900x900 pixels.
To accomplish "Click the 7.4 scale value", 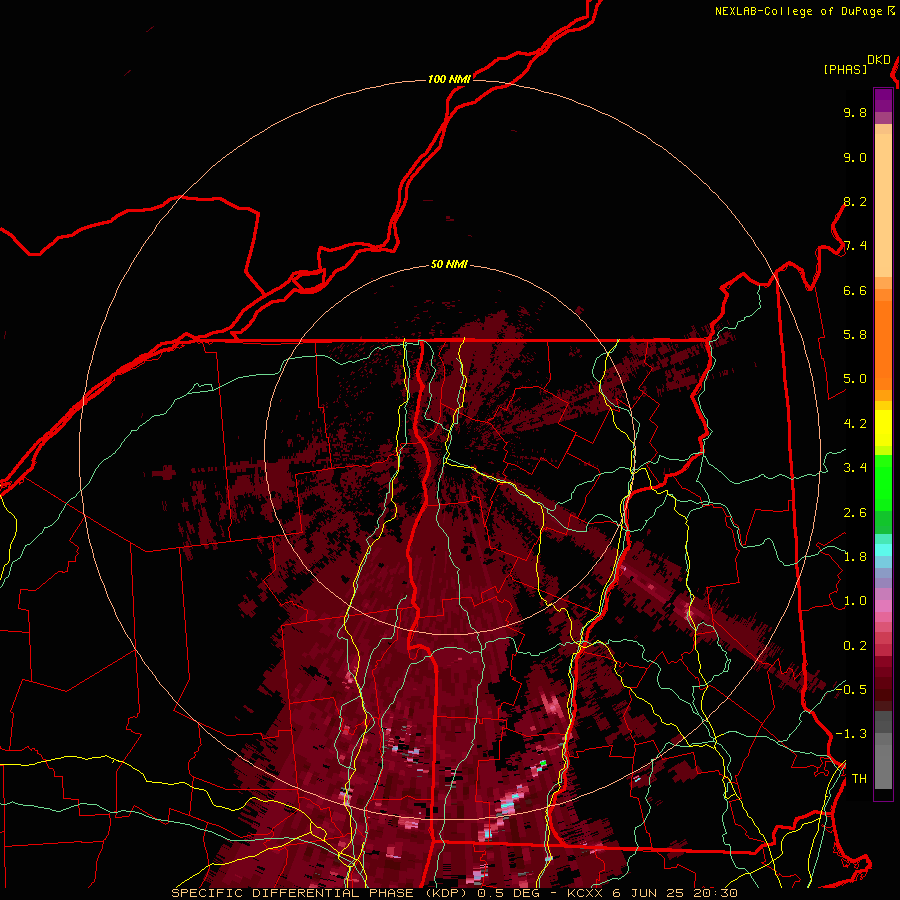I will coord(855,246).
